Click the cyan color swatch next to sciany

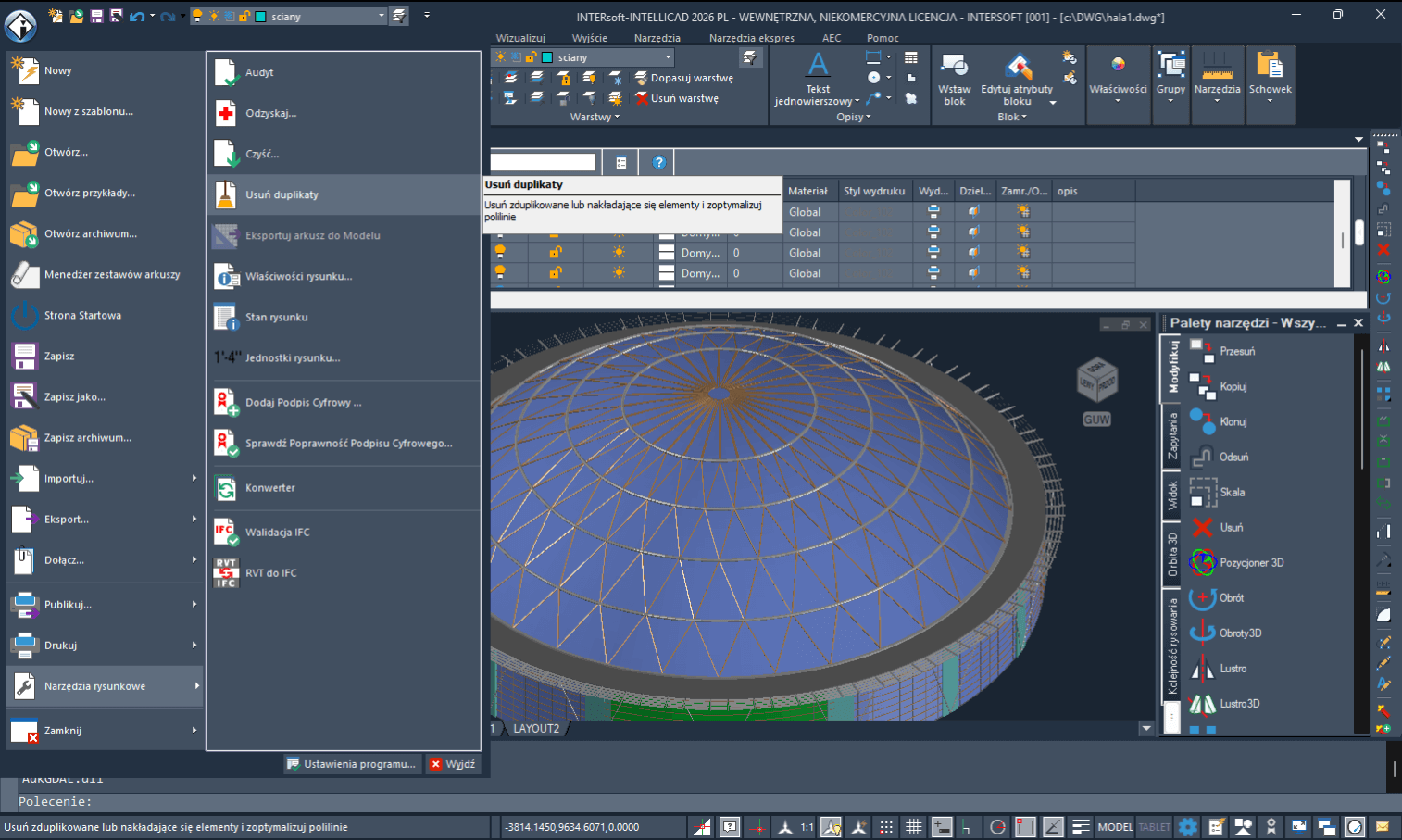pos(545,56)
